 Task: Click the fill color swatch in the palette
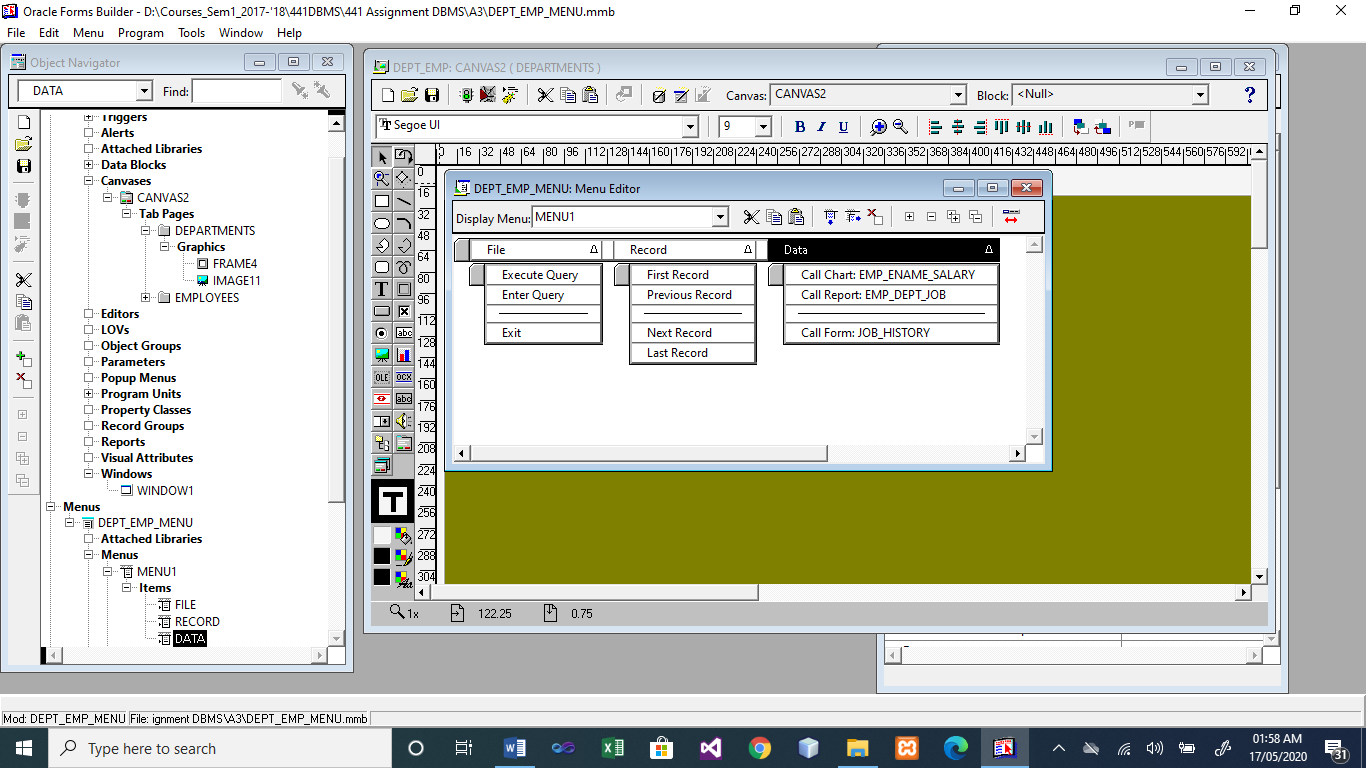click(382, 535)
